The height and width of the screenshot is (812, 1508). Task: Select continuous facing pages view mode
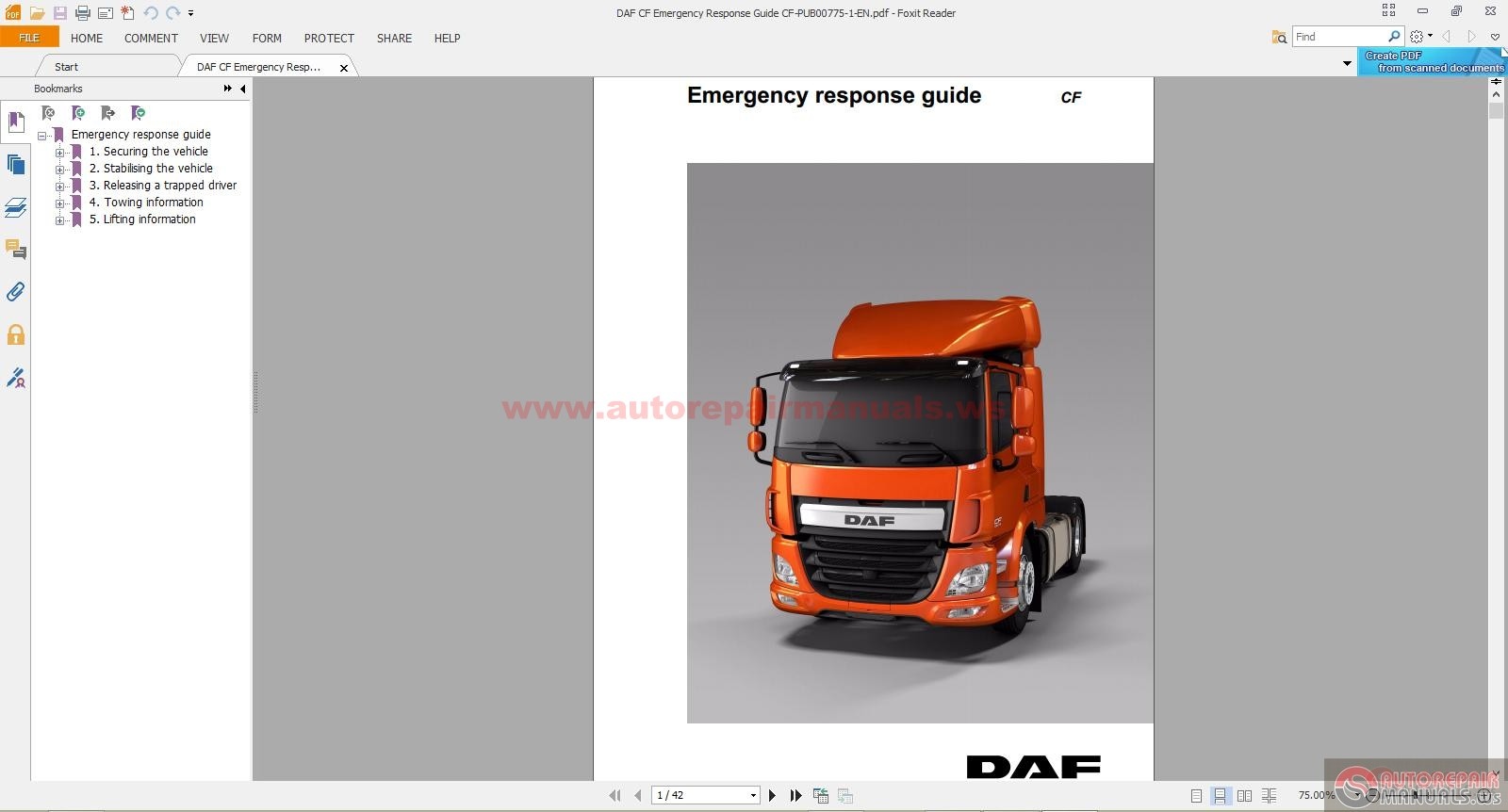(1269, 796)
